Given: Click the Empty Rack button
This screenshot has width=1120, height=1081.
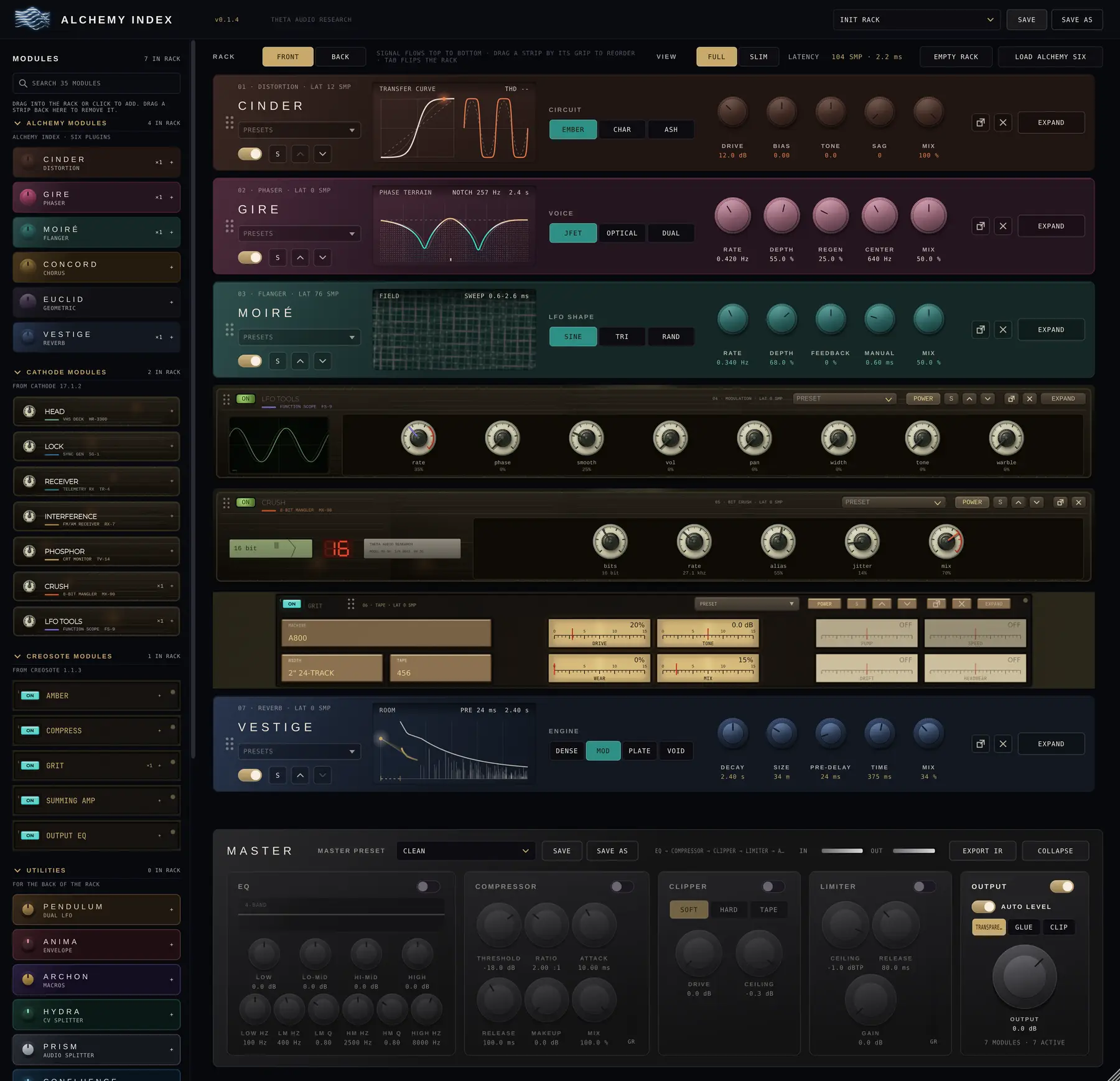Looking at the screenshot, I should pos(956,57).
